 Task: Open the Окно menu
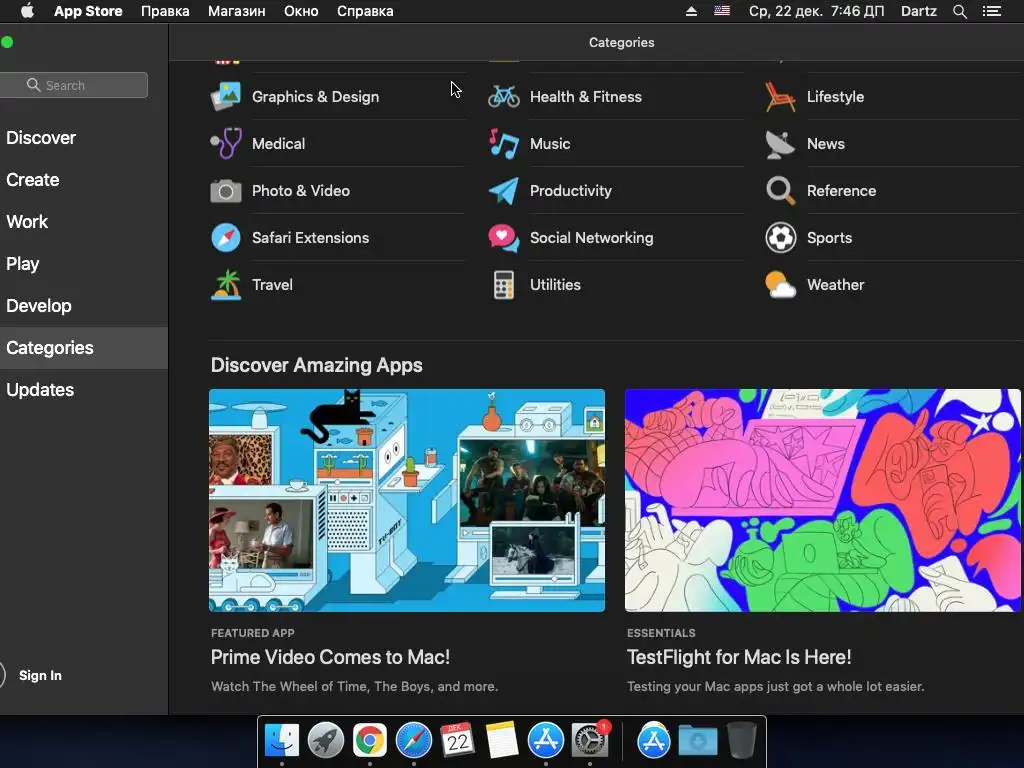click(x=301, y=11)
